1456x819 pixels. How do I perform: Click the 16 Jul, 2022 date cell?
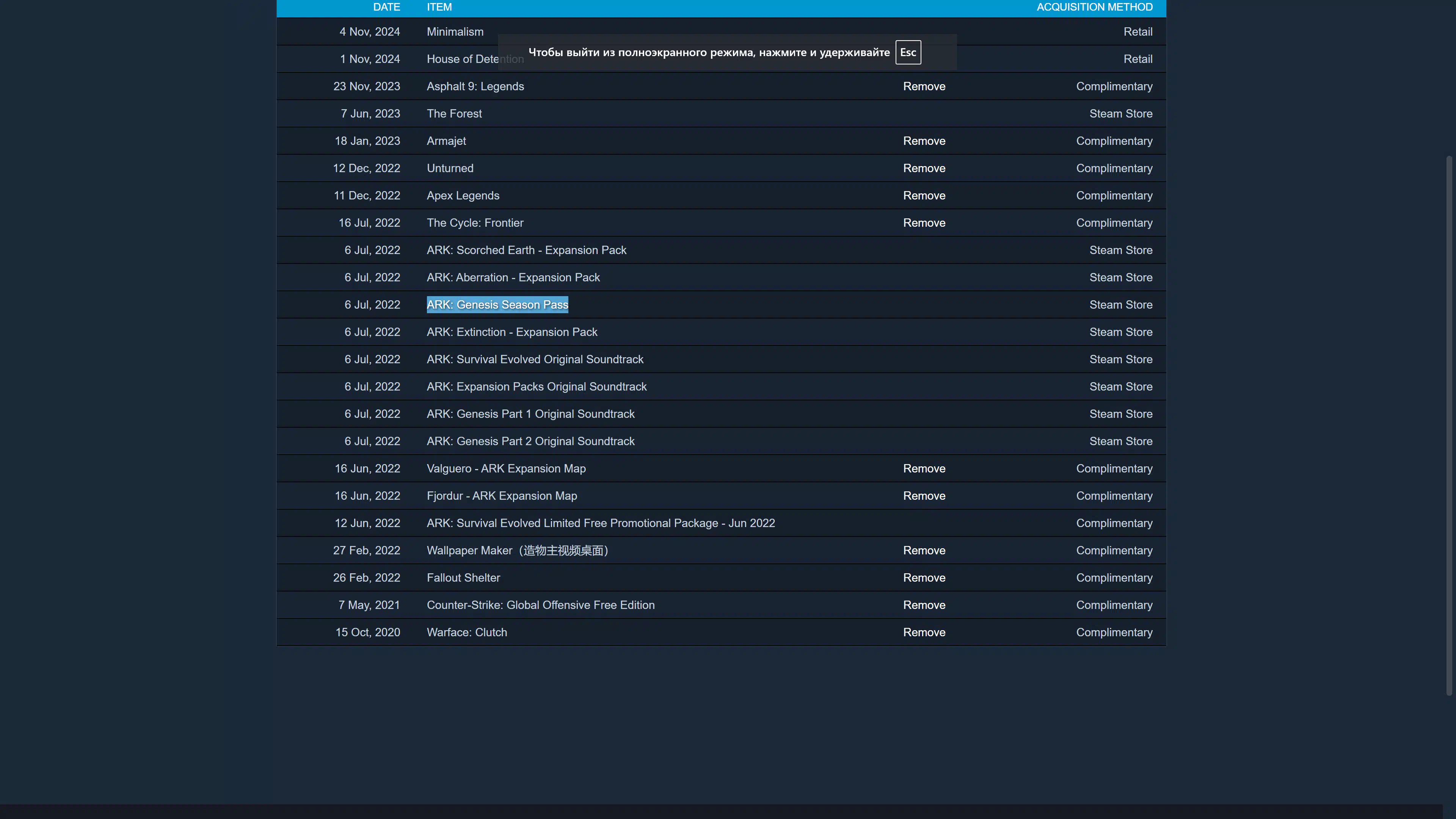tap(369, 223)
